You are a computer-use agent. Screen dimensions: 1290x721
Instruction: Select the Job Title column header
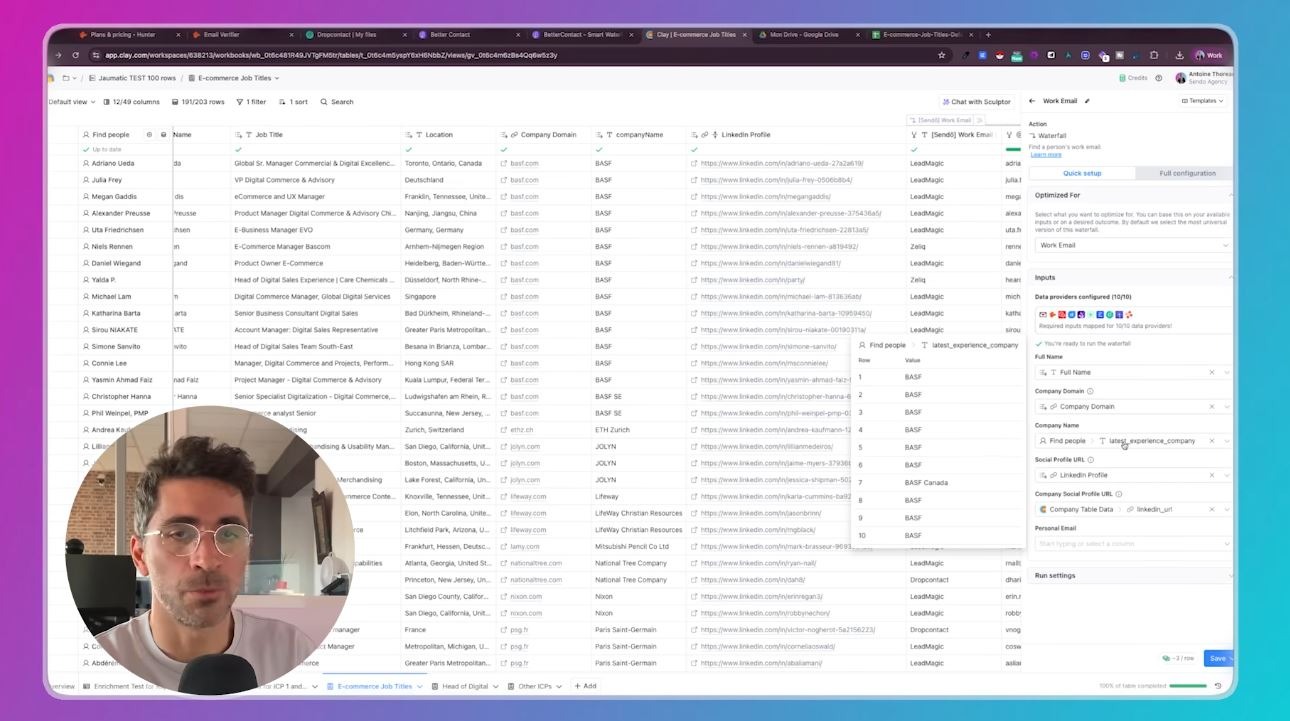point(316,134)
